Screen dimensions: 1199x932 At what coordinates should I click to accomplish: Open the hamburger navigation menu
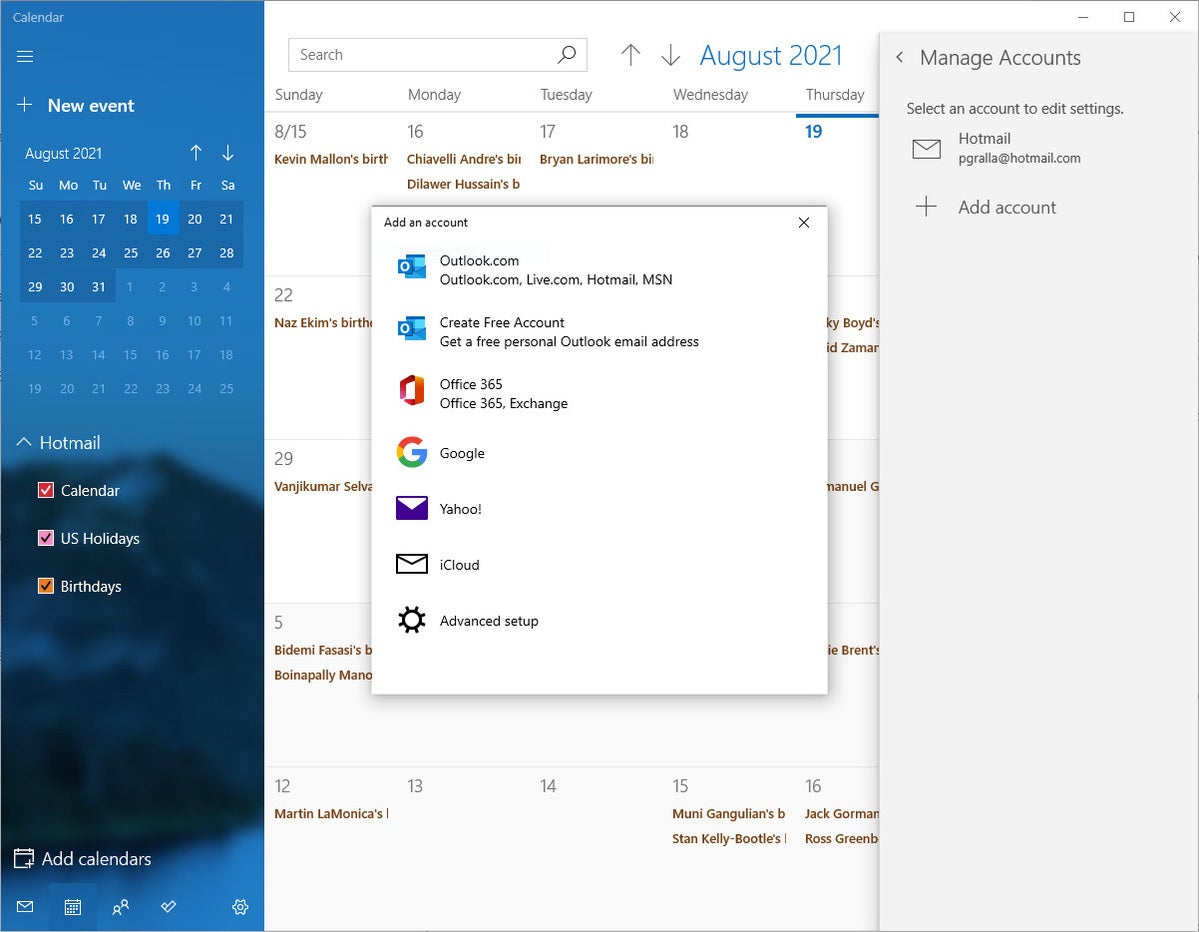pyautogui.click(x=24, y=57)
